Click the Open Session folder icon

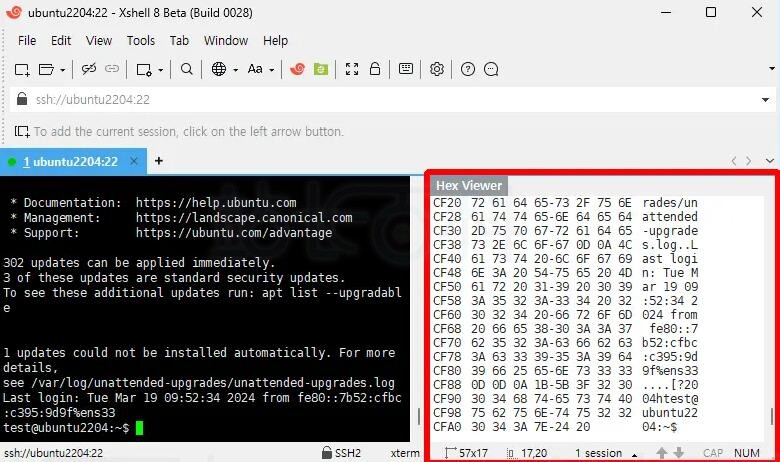(46, 70)
